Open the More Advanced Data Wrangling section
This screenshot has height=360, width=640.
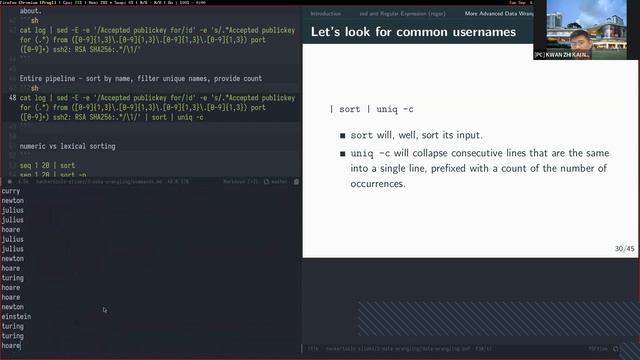tap(499, 13)
